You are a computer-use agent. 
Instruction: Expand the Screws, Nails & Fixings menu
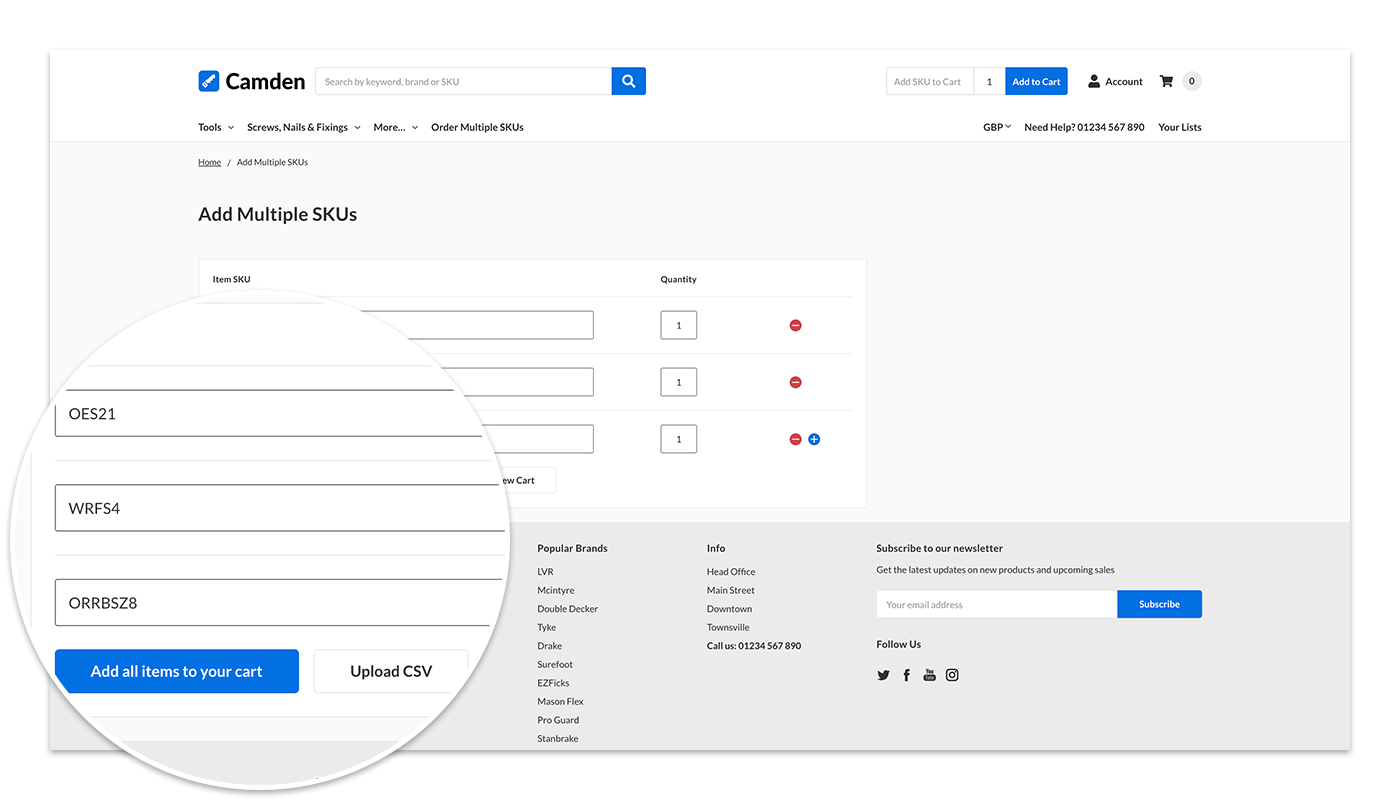tap(304, 127)
